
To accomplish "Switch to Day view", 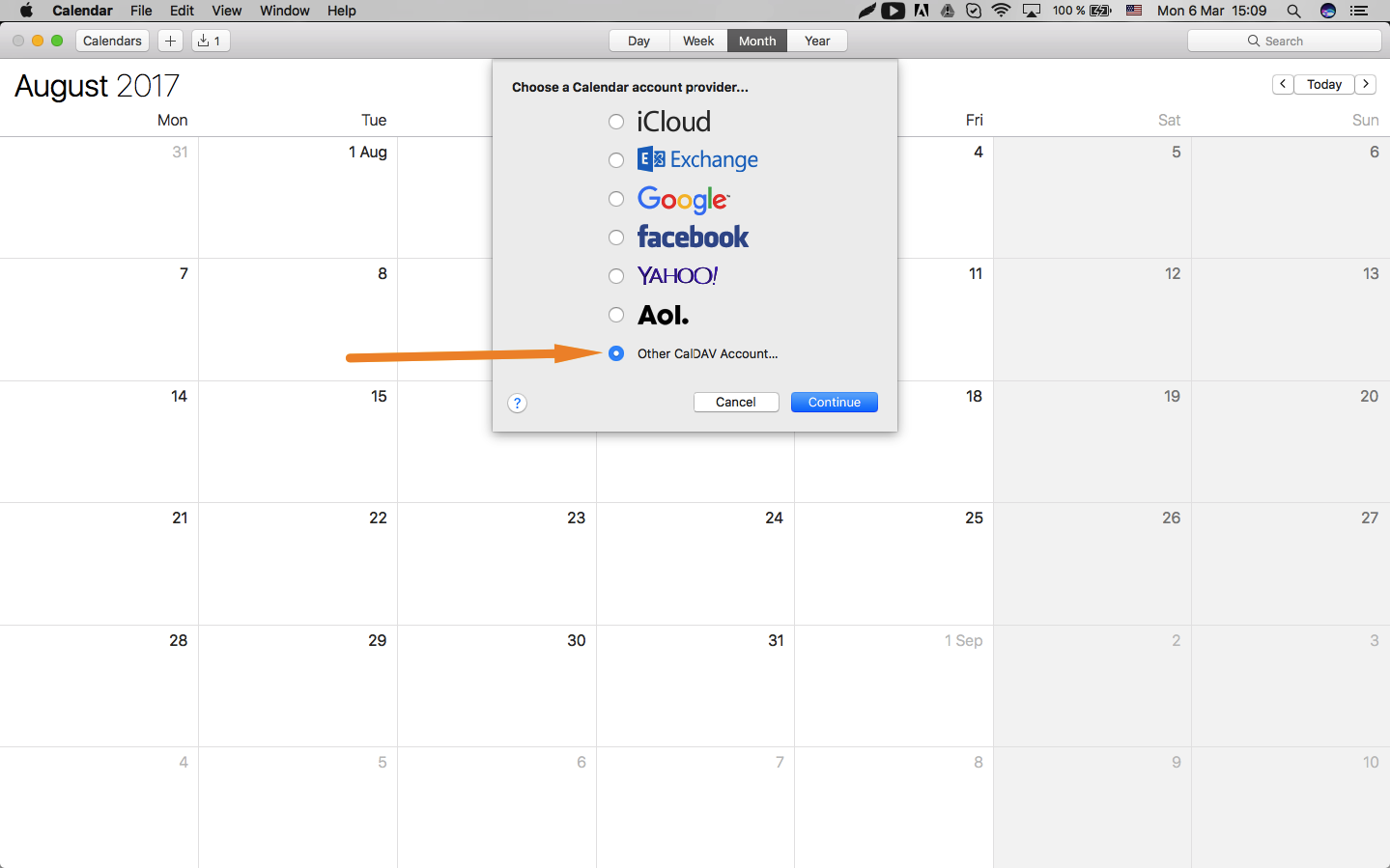I will point(638,41).
